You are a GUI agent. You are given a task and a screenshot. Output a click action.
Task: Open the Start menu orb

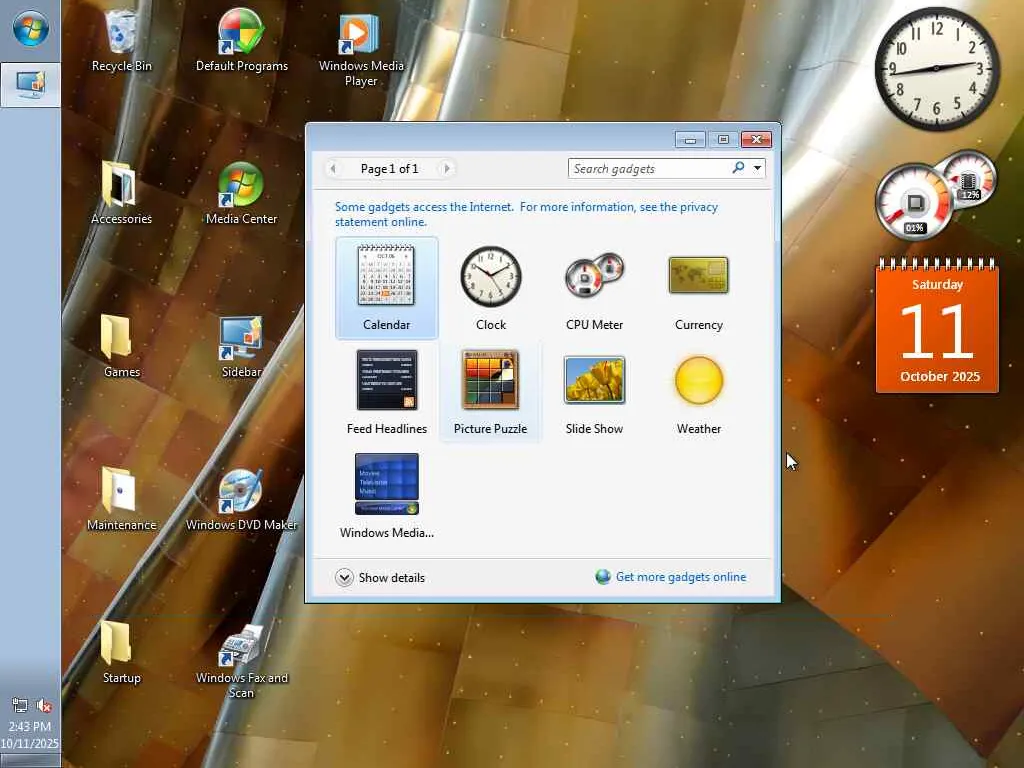30,29
